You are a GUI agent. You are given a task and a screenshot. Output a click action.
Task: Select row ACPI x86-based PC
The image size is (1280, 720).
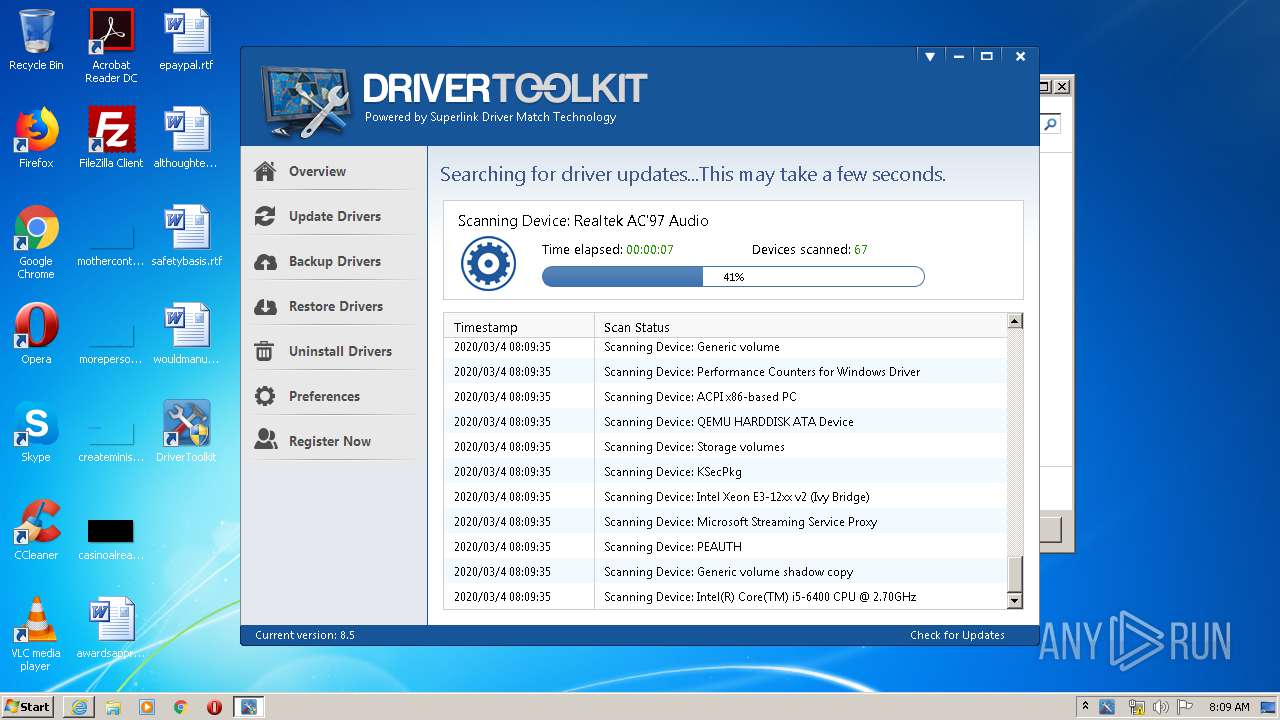[x=726, y=397]
